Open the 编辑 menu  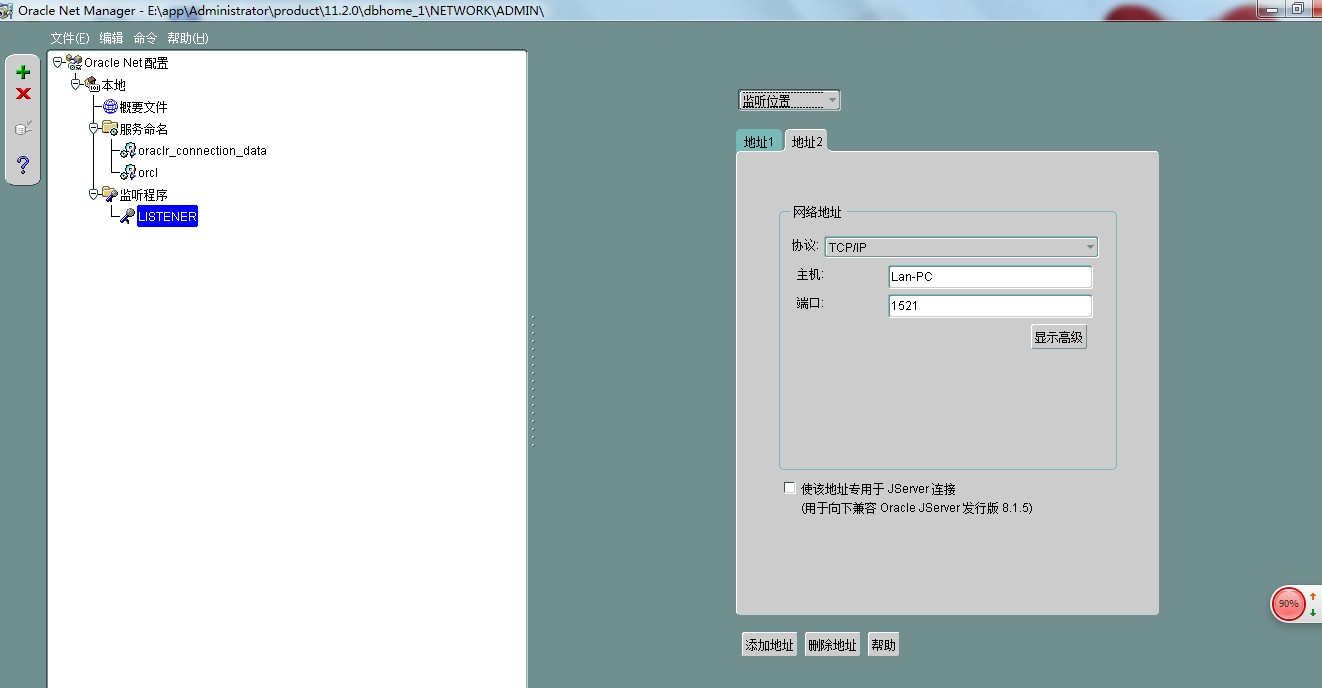(111, 38)
